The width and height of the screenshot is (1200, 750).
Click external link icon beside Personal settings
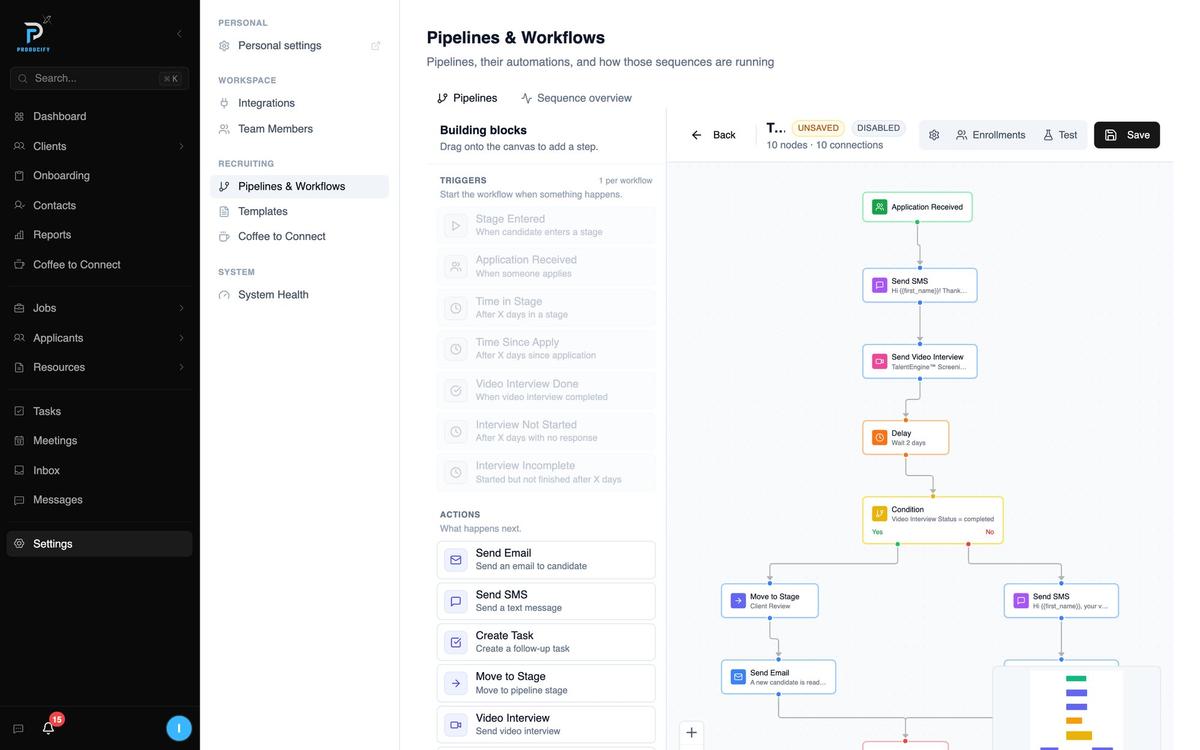pyautogui.click(x=376, y=46)
